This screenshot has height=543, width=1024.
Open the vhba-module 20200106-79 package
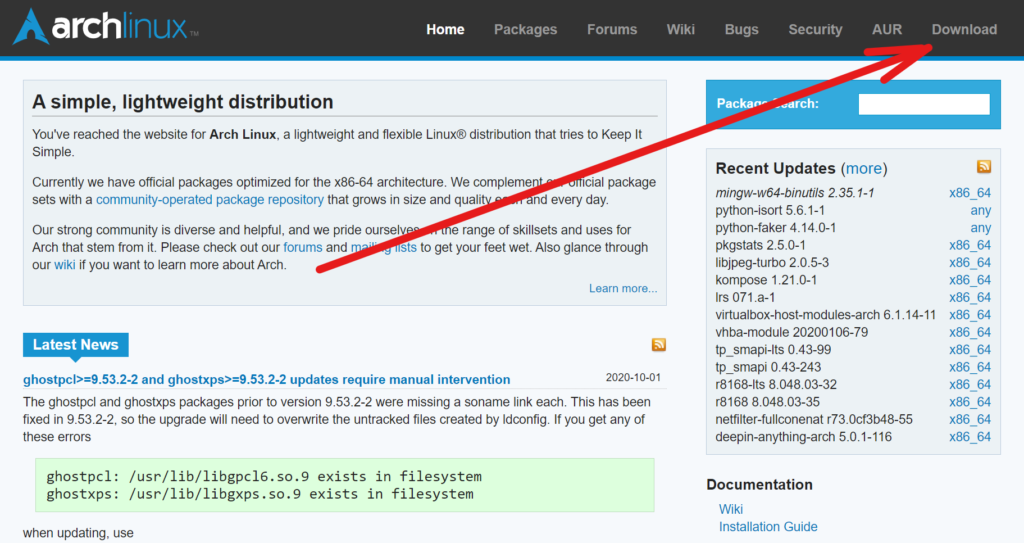pos(792,332)
